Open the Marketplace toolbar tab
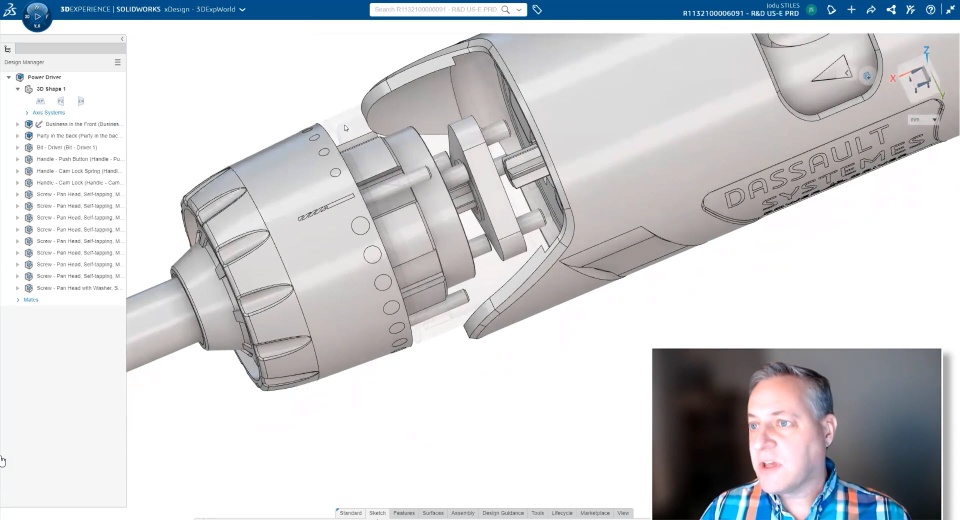 [x=595, y=513]
